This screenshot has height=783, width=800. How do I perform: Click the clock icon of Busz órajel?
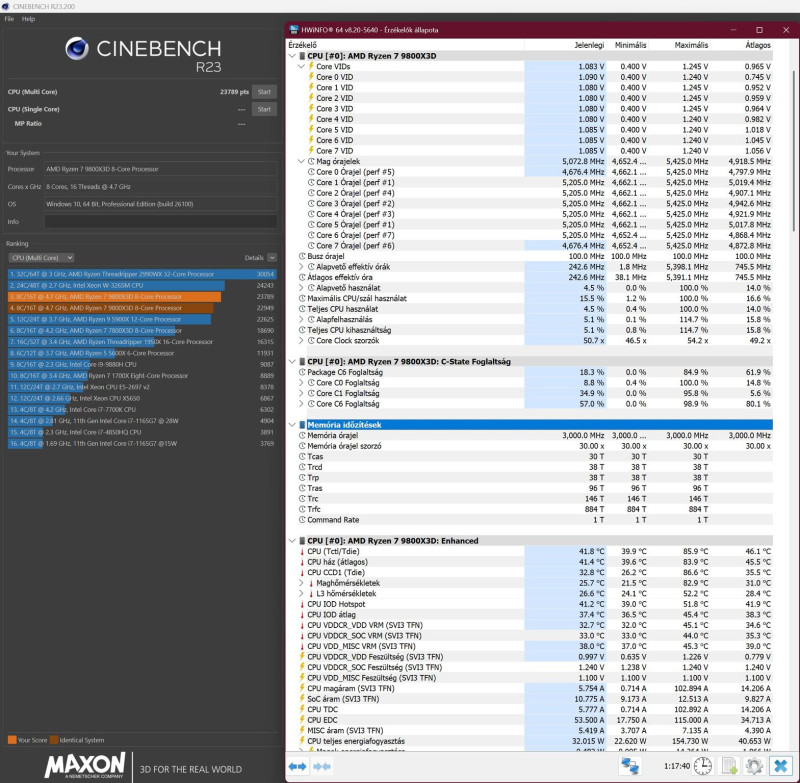(302, 256)
